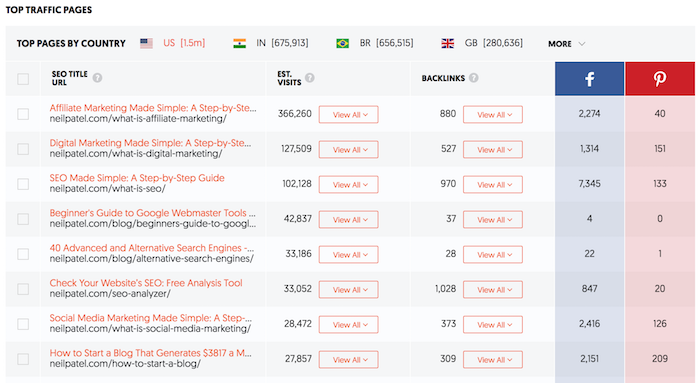The image size is (700, 383).
Task: Open backlinks View All for 970 row
Action: pos(492,184)
